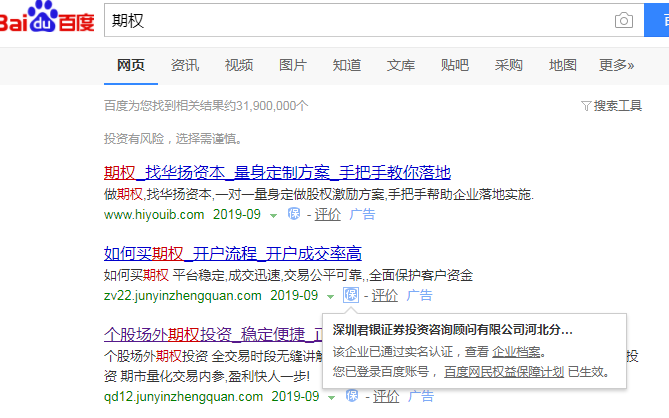
Task: Switch to the 视频 tab
Action: point(239,65)
